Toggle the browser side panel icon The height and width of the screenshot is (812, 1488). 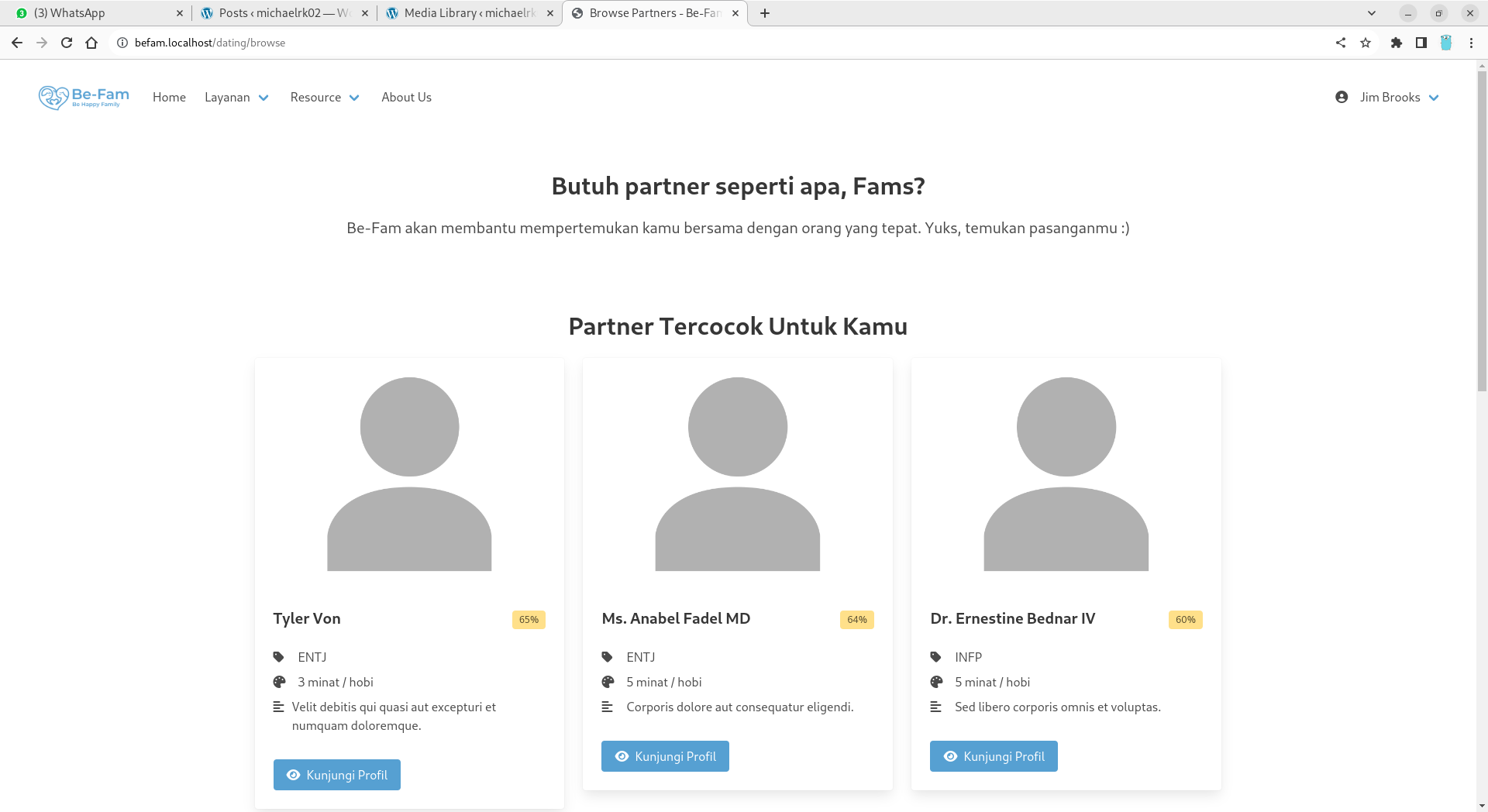coord(1421,43)
